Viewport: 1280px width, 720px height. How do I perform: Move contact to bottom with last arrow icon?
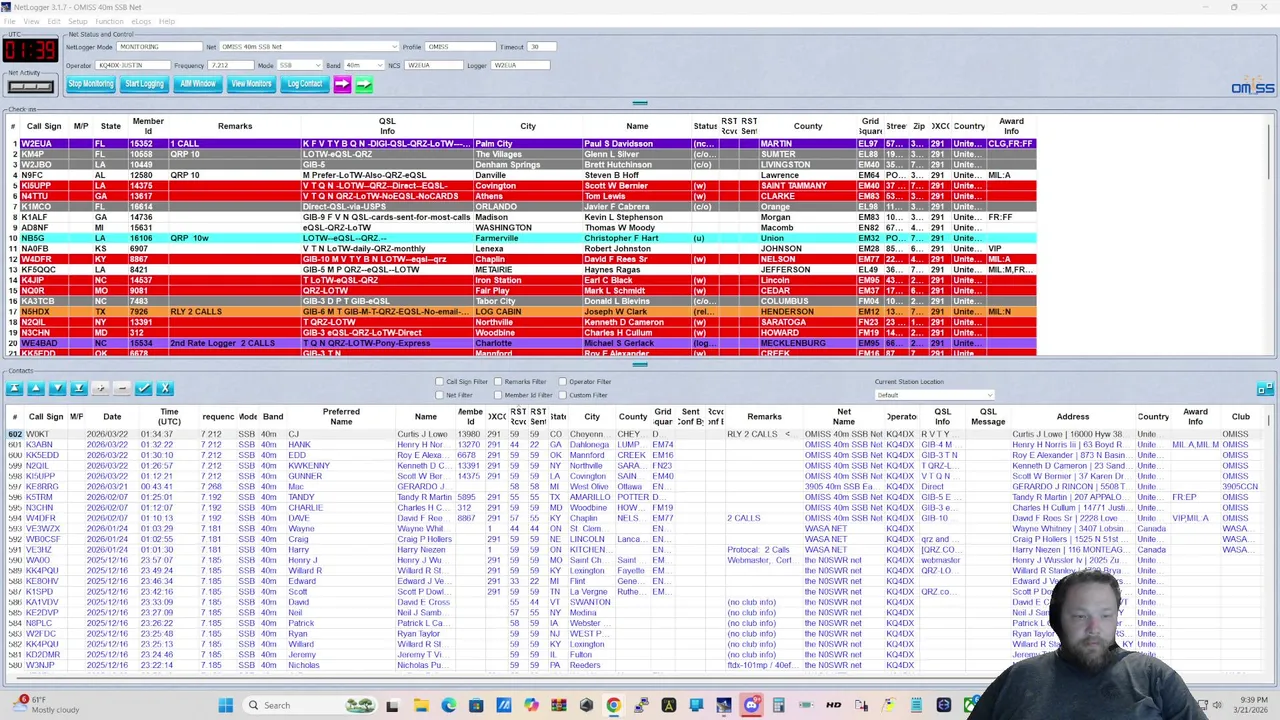(78, 388)
